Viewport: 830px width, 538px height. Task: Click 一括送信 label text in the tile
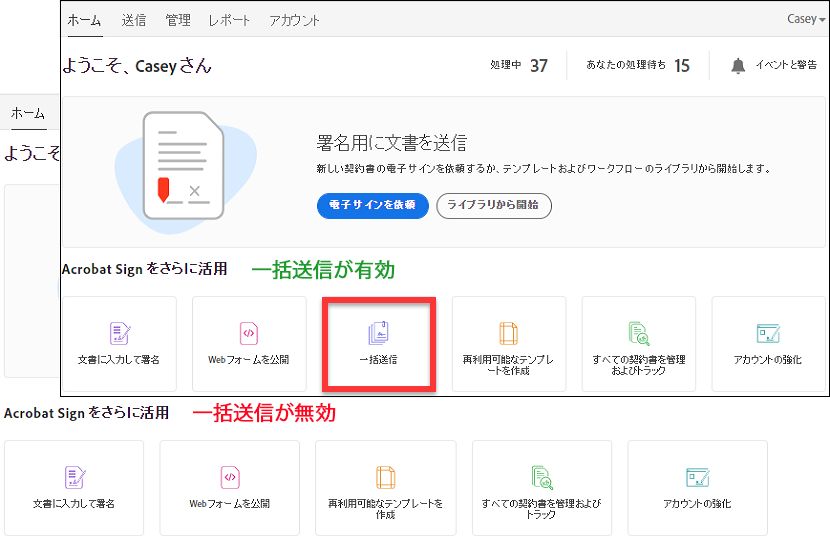pyautogui.click(x=378, y=360)
